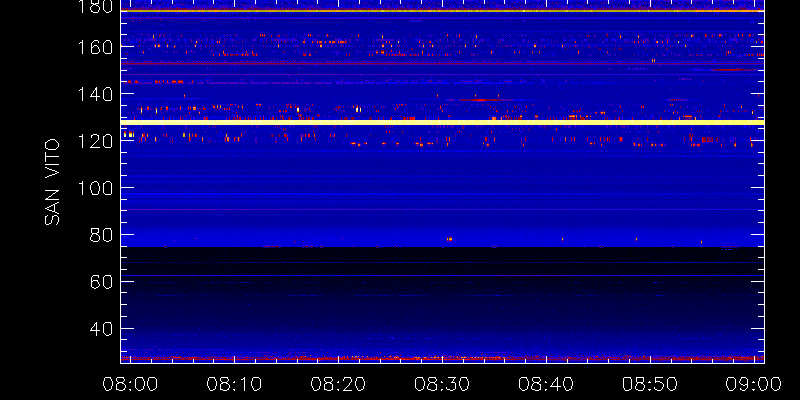Image resolution: width=800 pixels, height=400 pixels.
Task: Click the 100 frequency axis label
Action: click(95, 188)
